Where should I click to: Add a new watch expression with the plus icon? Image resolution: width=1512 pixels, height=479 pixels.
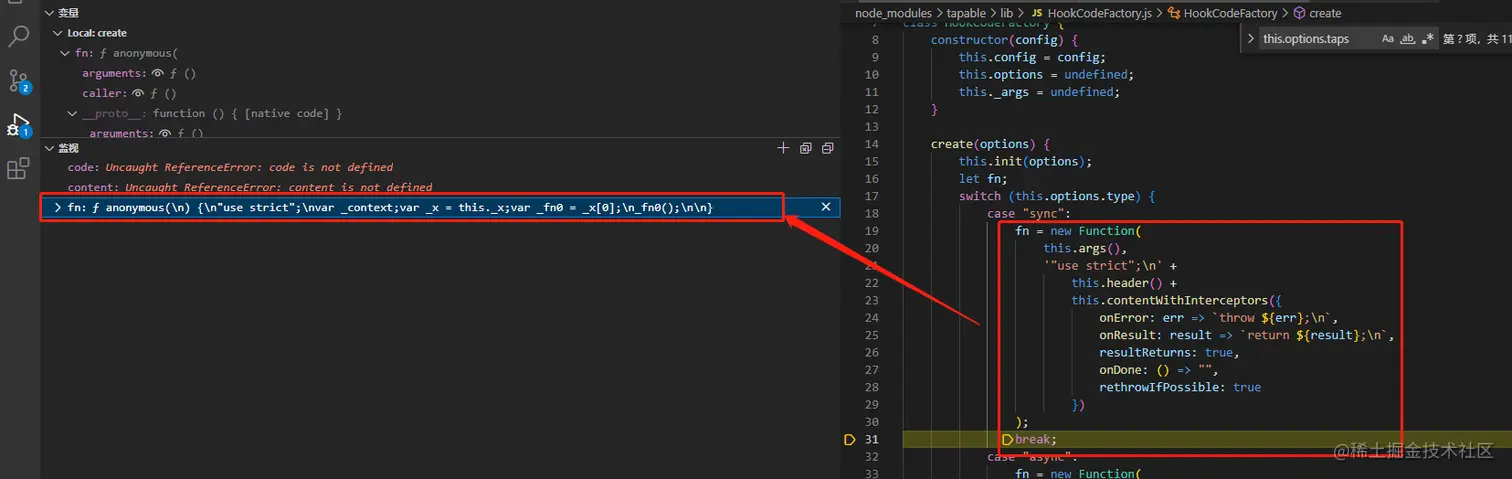(x=783, y=148)
